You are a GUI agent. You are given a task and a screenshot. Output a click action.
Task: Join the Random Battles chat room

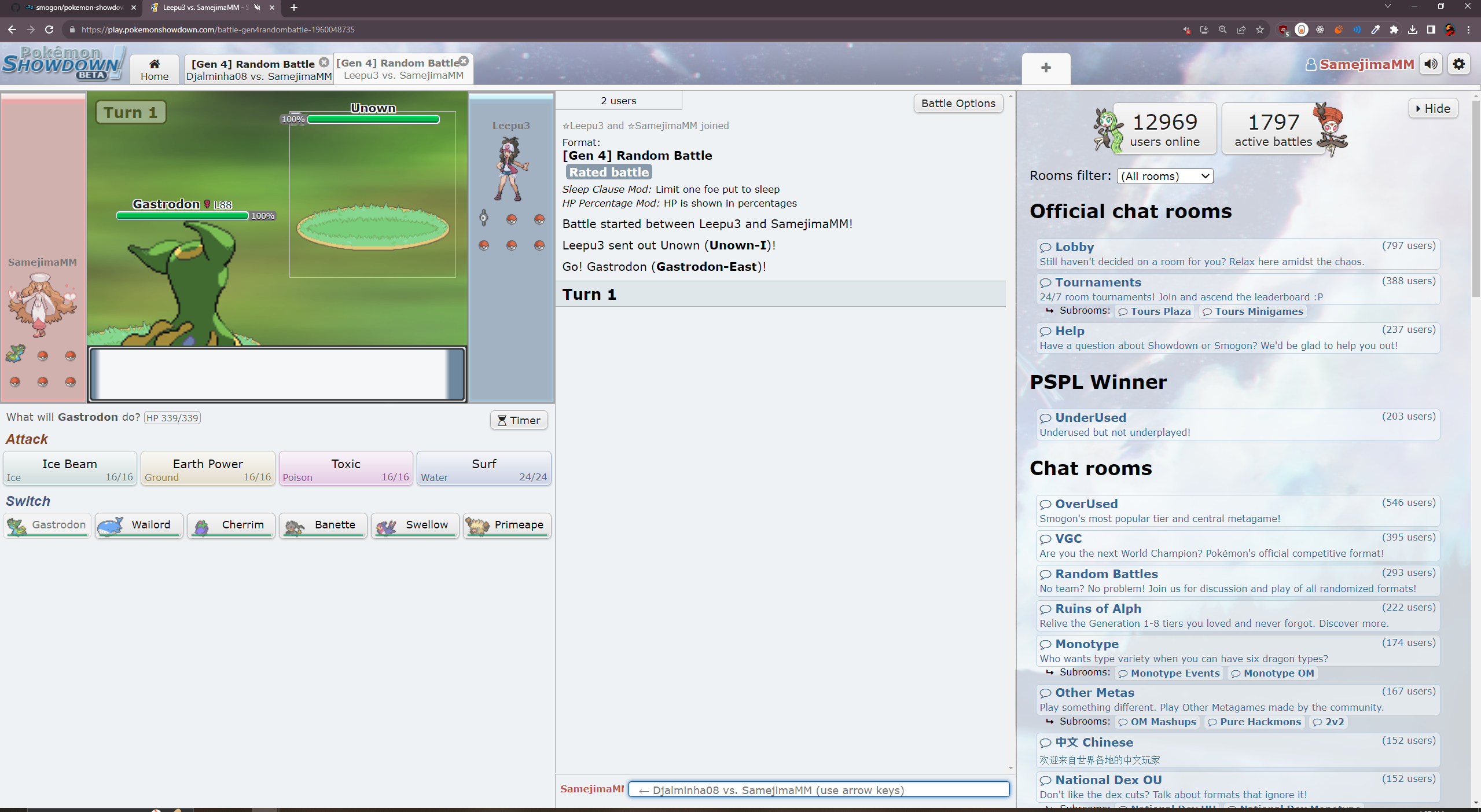pos(1106,574)
